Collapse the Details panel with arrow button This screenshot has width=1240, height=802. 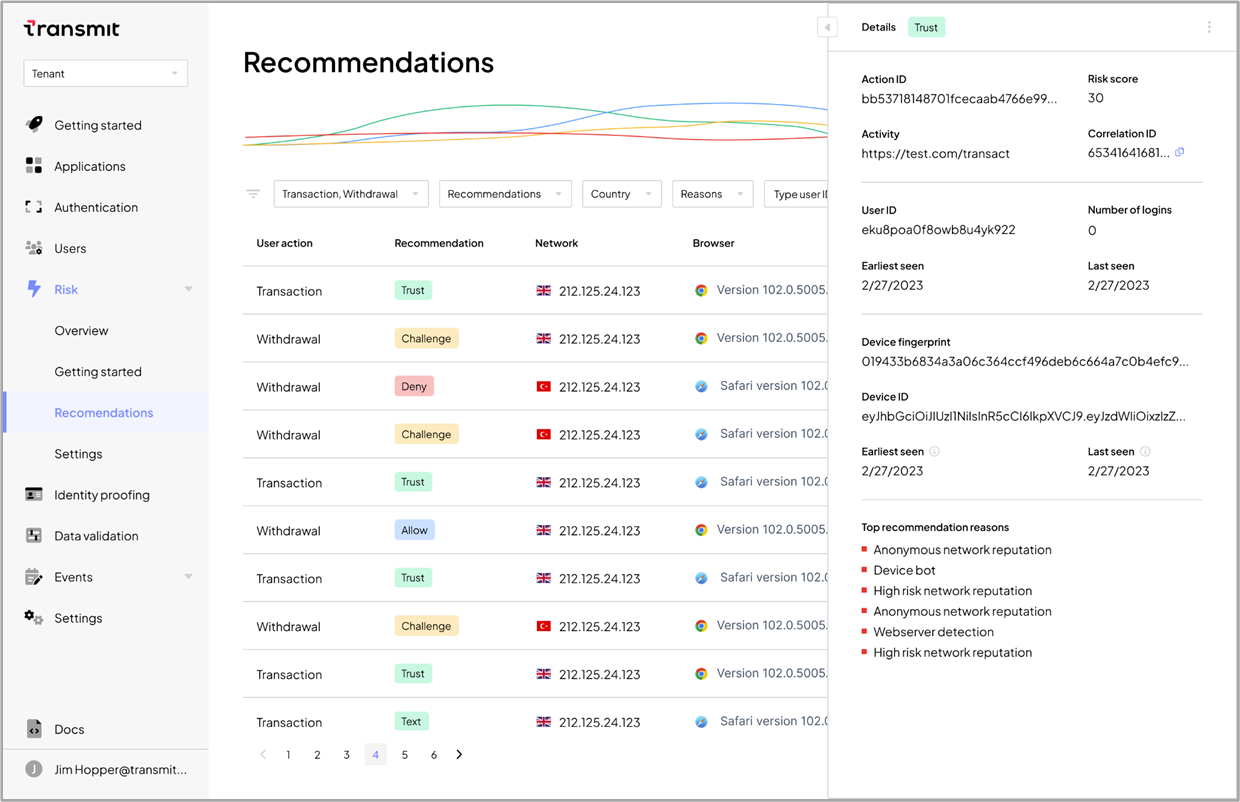coord(827,27)
